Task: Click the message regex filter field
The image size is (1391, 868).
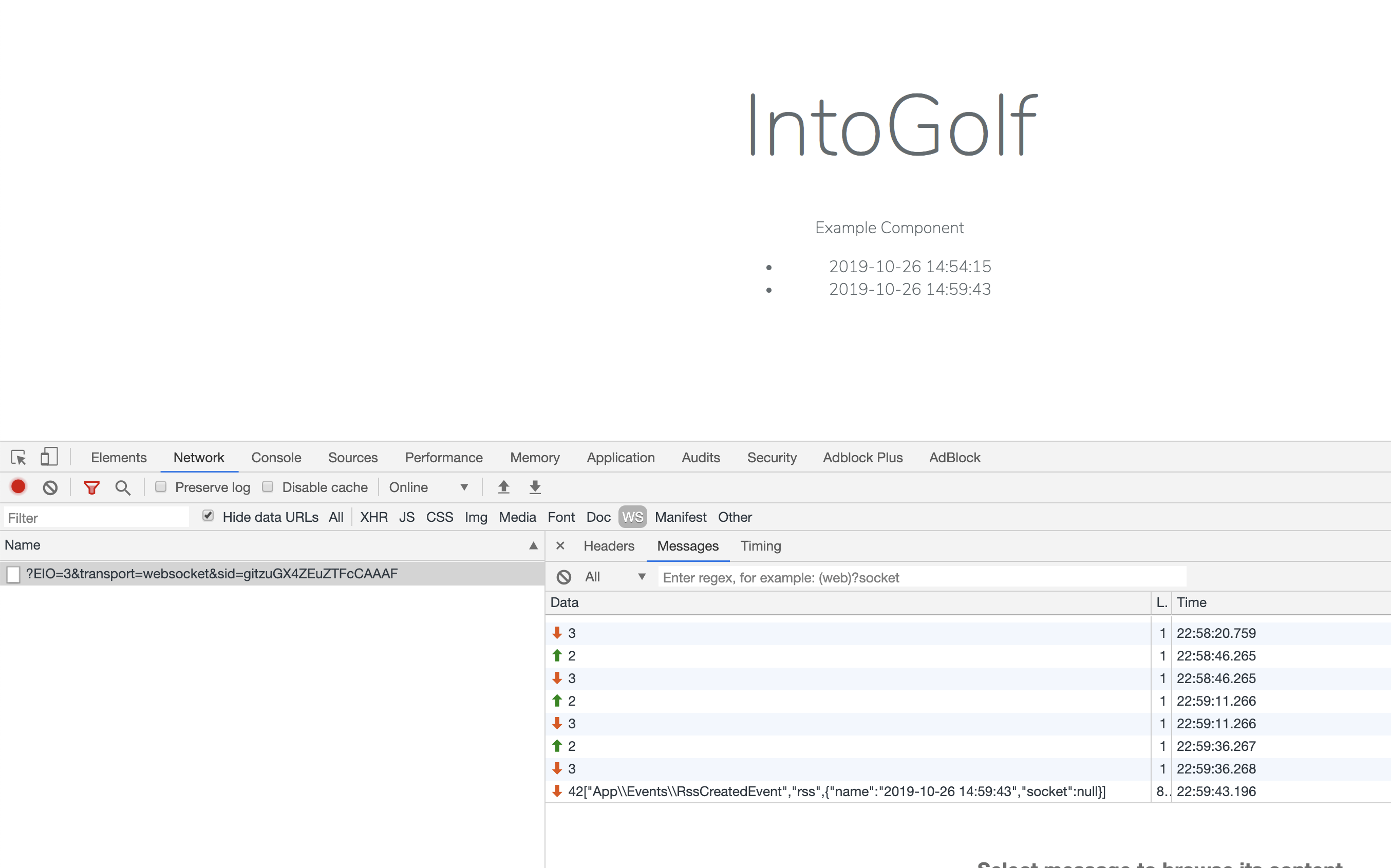Action: [922, 577]
